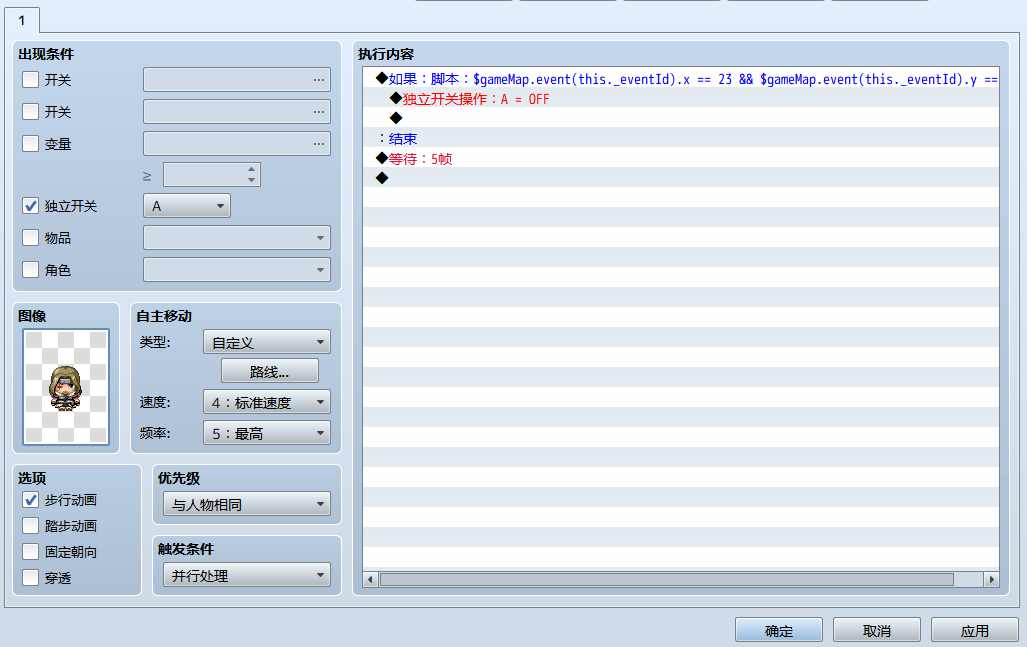Open the 优先级 dropdown 与人物相同
The height and width of the screenshot is (647, 1027).
pos(247,504)
